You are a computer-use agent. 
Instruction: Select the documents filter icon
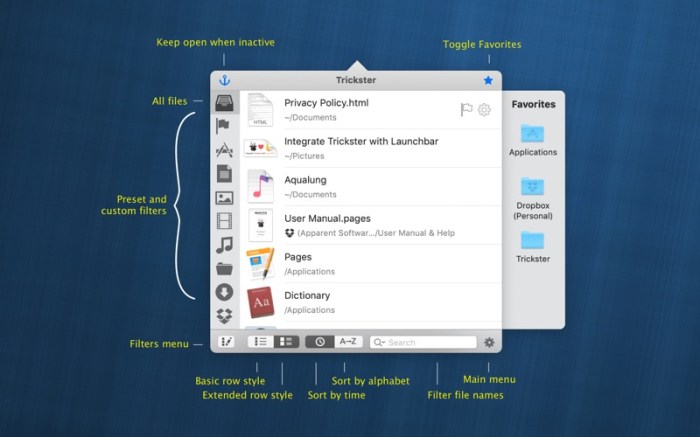[225, 174]
